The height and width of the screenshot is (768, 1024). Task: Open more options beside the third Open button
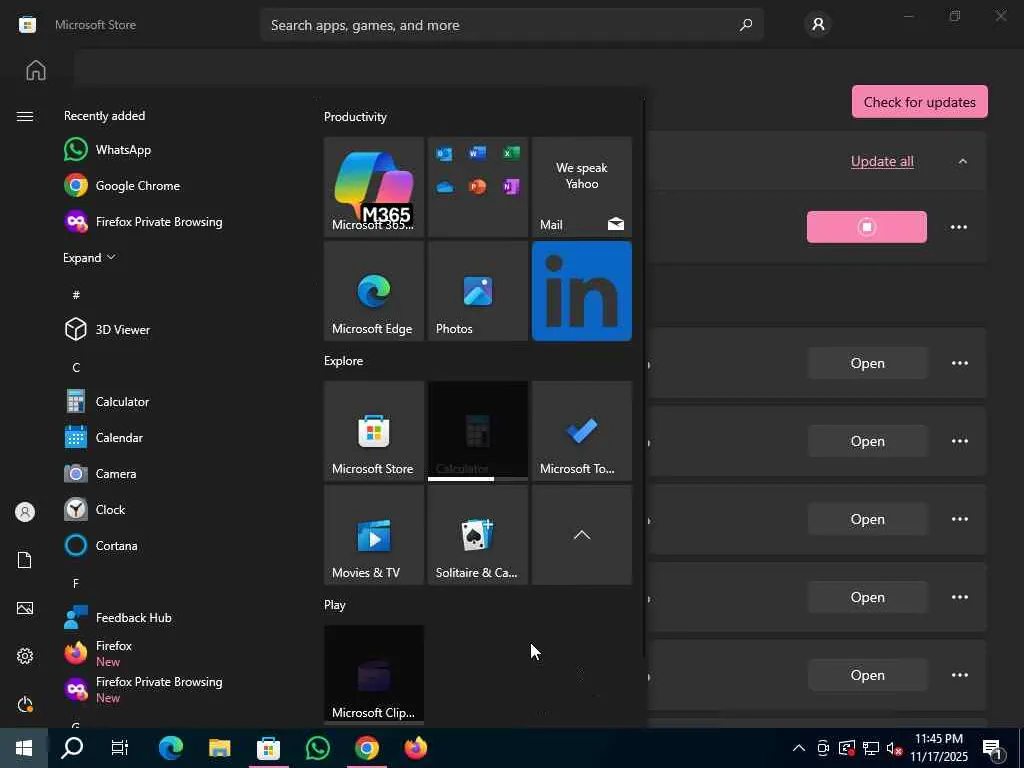tap(959, 519)
